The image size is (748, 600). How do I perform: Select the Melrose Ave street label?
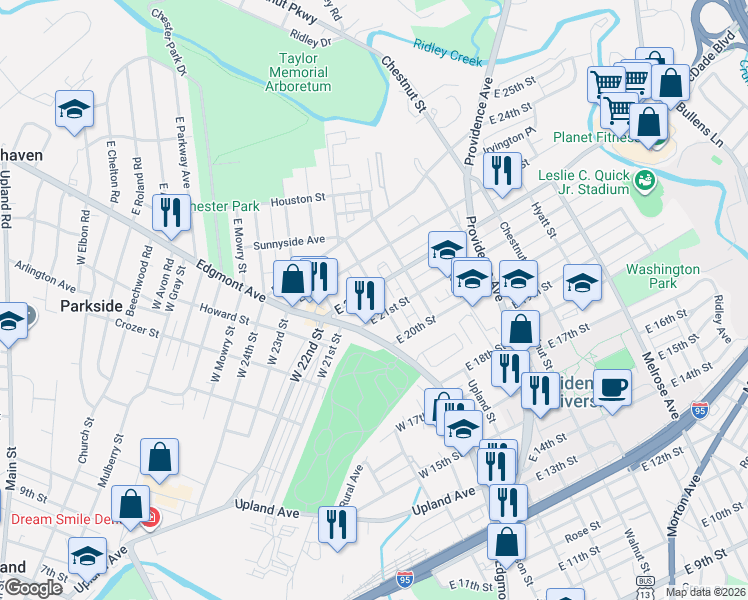pos(660,386)
